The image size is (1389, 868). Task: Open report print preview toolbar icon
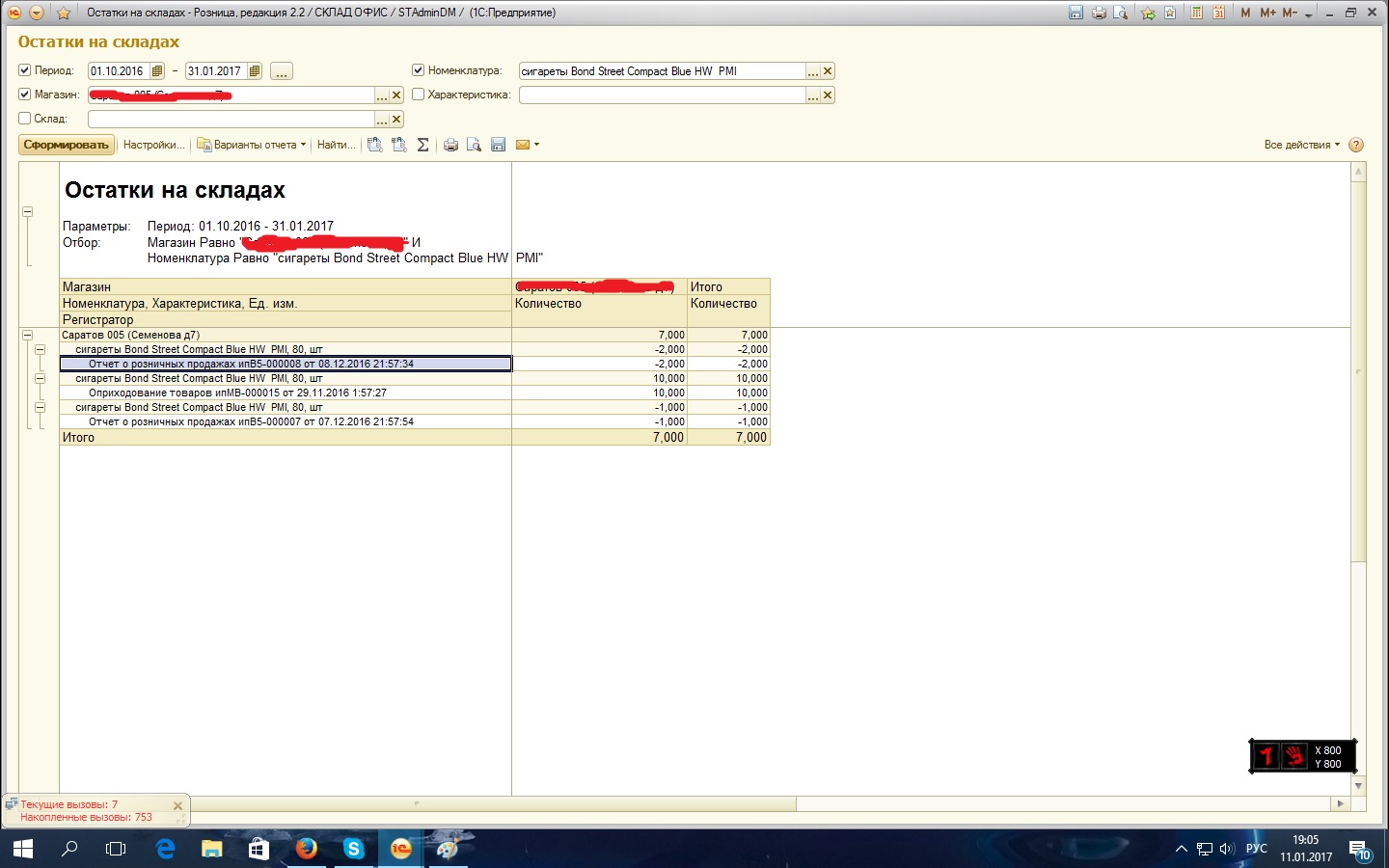point(474,145)
